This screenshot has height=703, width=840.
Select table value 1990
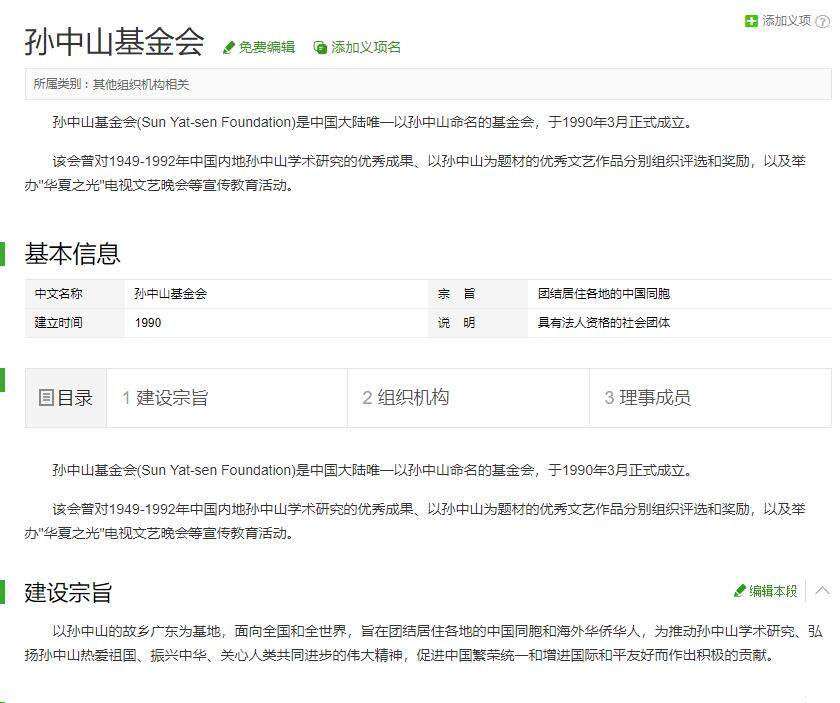[x=148, y=323]
